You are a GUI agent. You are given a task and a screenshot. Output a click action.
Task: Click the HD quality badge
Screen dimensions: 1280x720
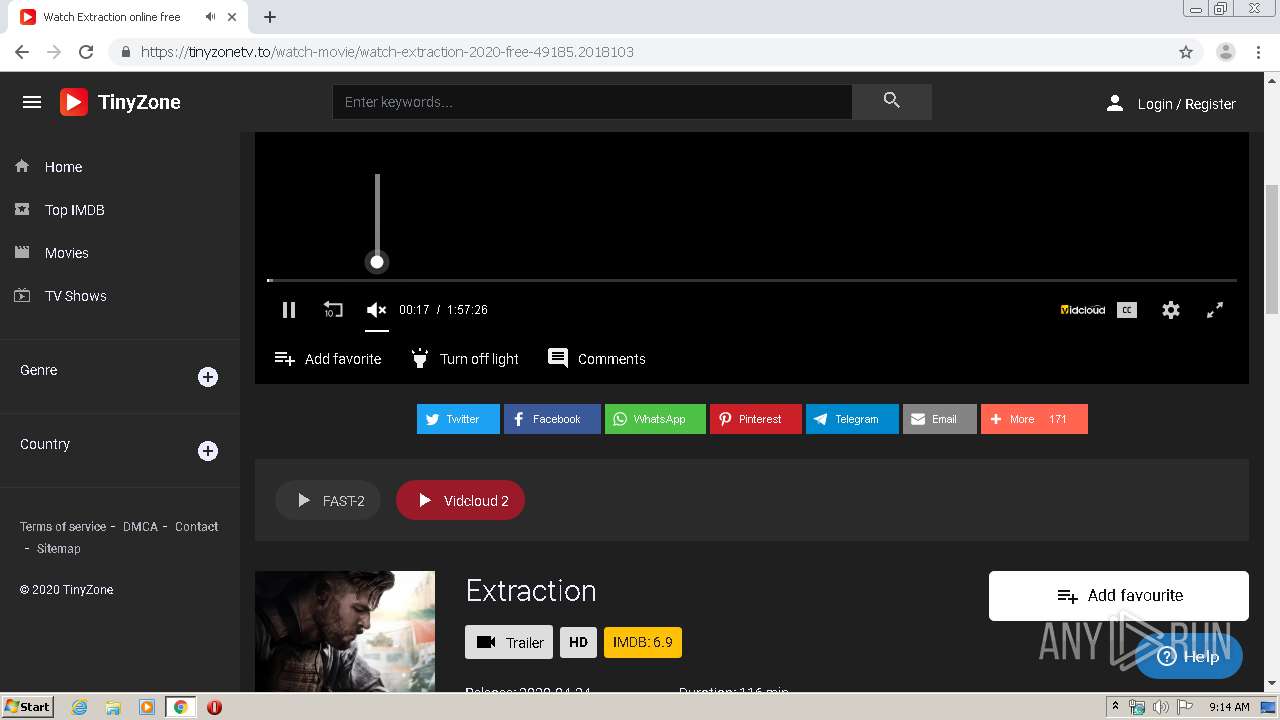(578, 642)
